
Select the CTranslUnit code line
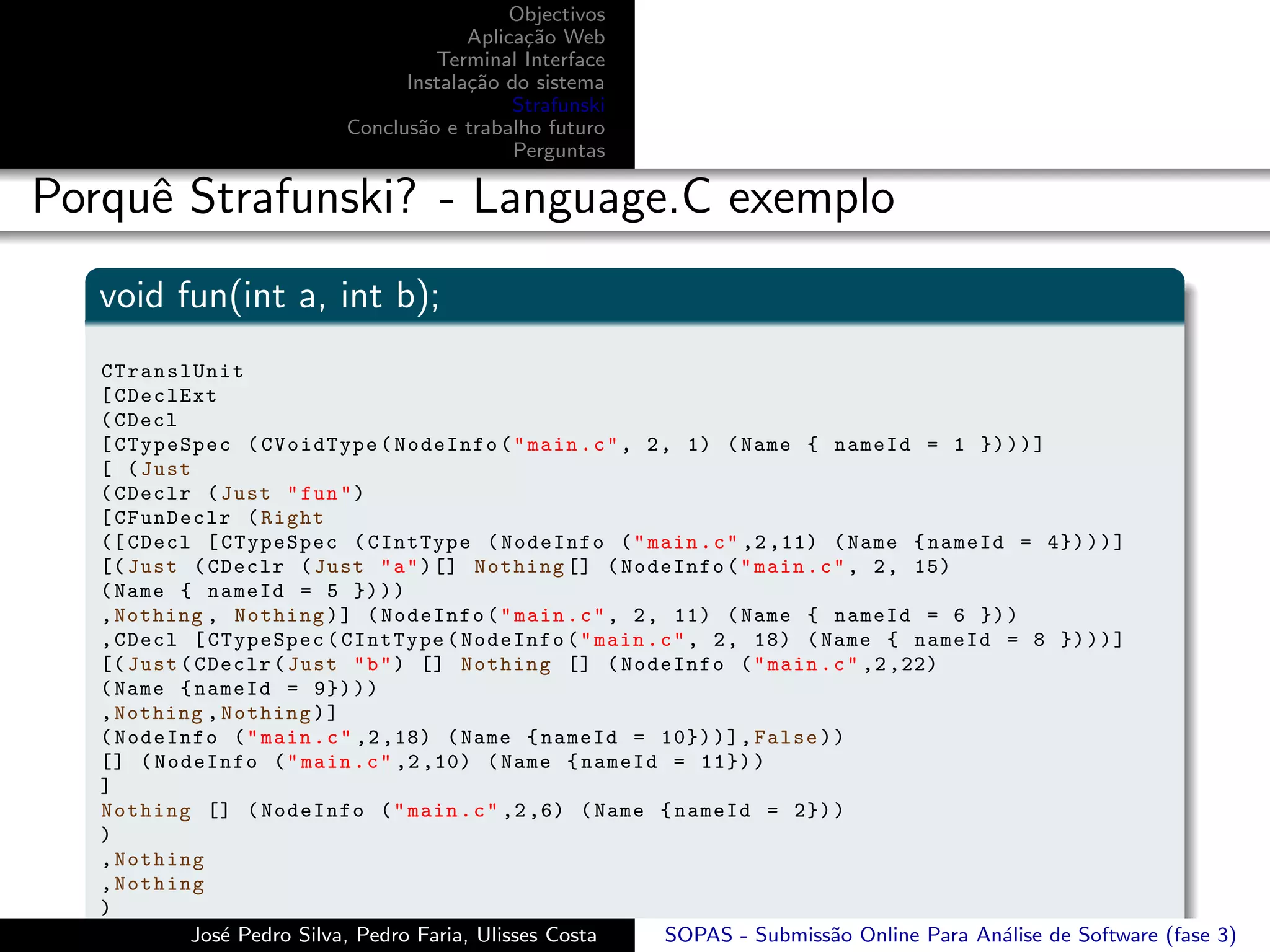(172, 372)
